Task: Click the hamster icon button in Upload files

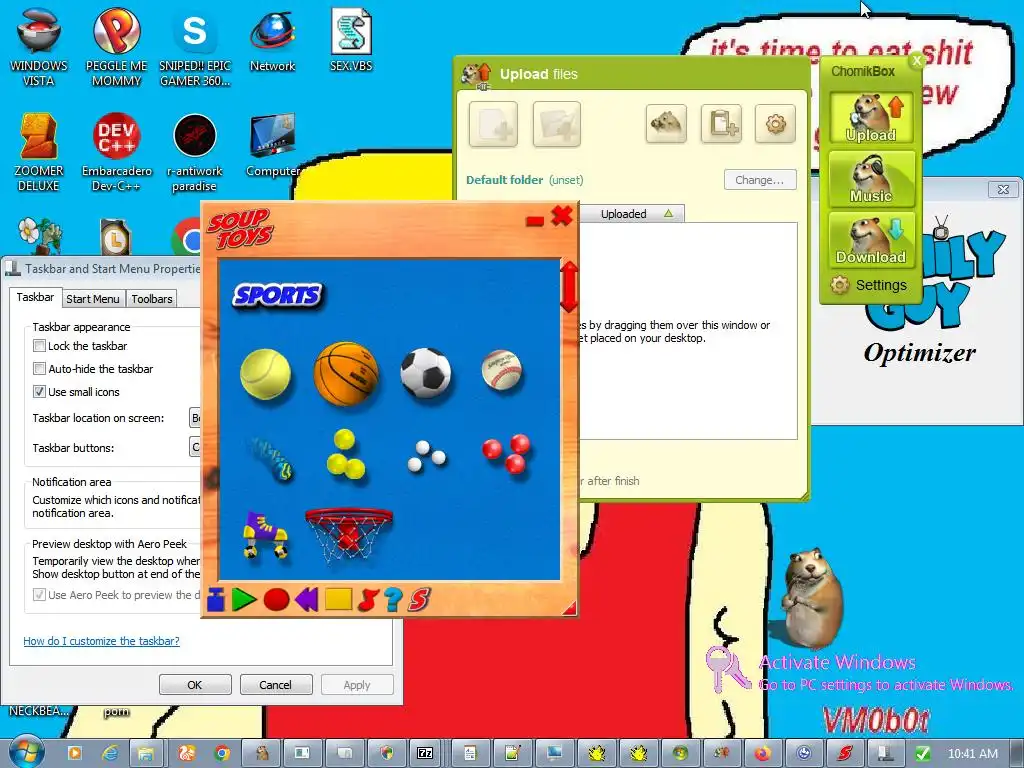Action: coord(666,123)
